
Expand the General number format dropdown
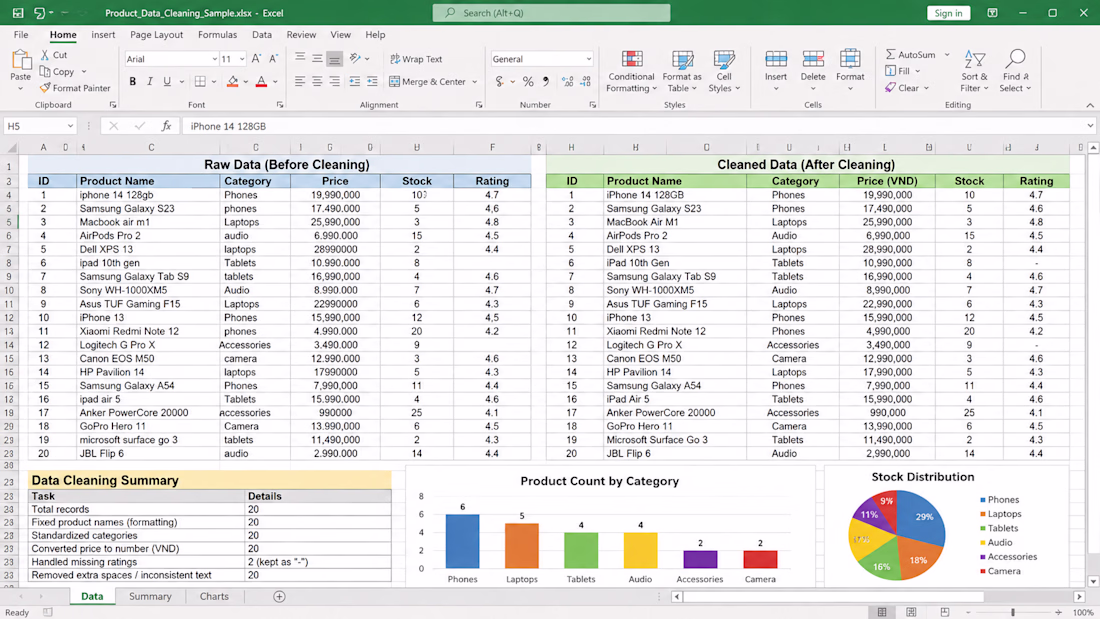click(x=589, y=59)
